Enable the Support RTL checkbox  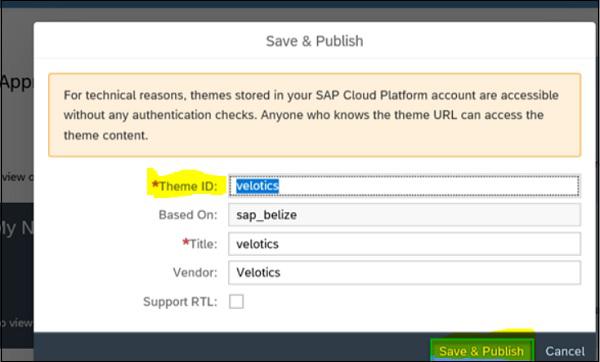click(x=236, y=302)
